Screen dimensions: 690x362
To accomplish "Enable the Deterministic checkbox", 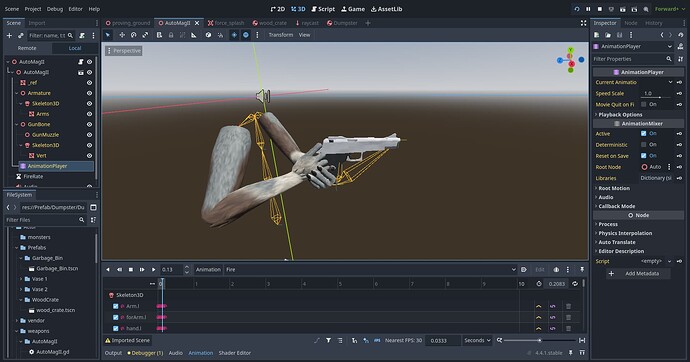I will (x=643, y=145).
